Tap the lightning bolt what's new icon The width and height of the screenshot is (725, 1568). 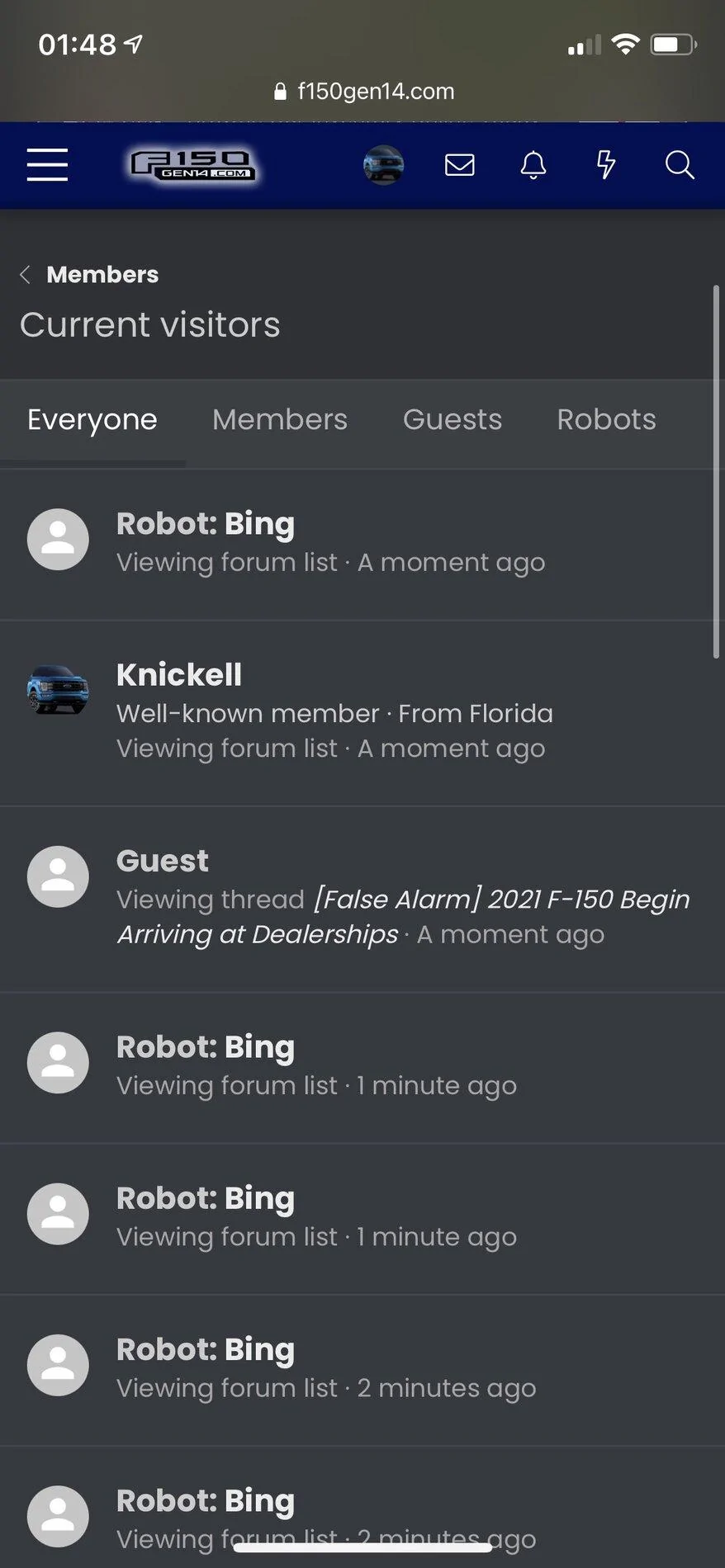[x=606, y=165]
